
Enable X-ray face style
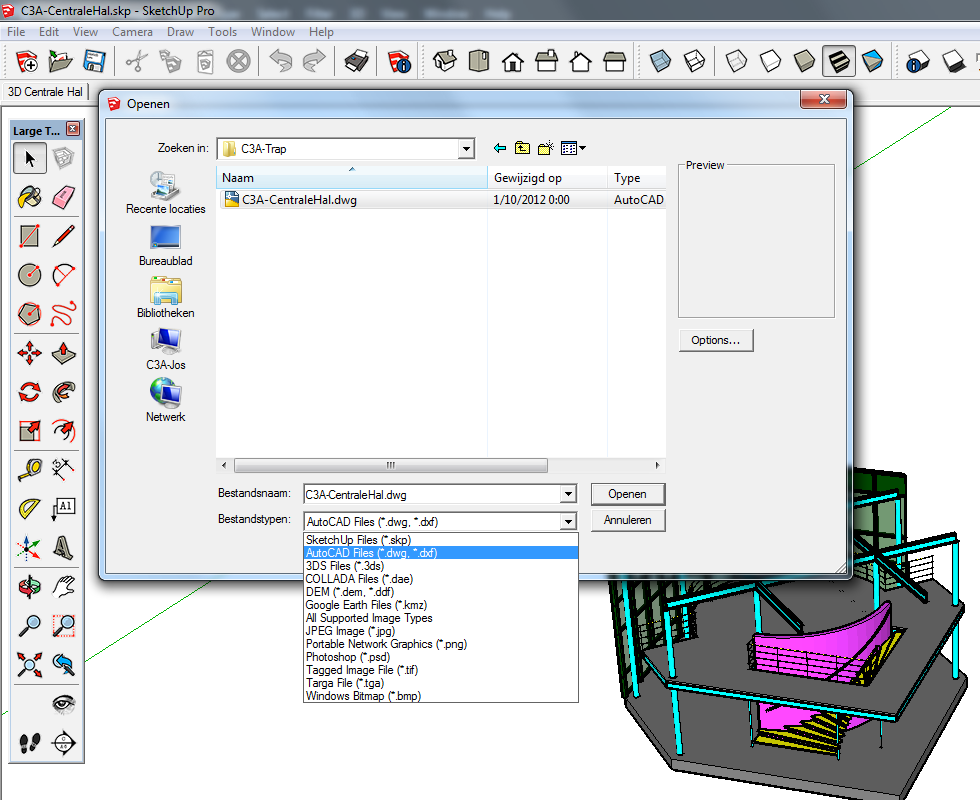[x=660, y=61]
